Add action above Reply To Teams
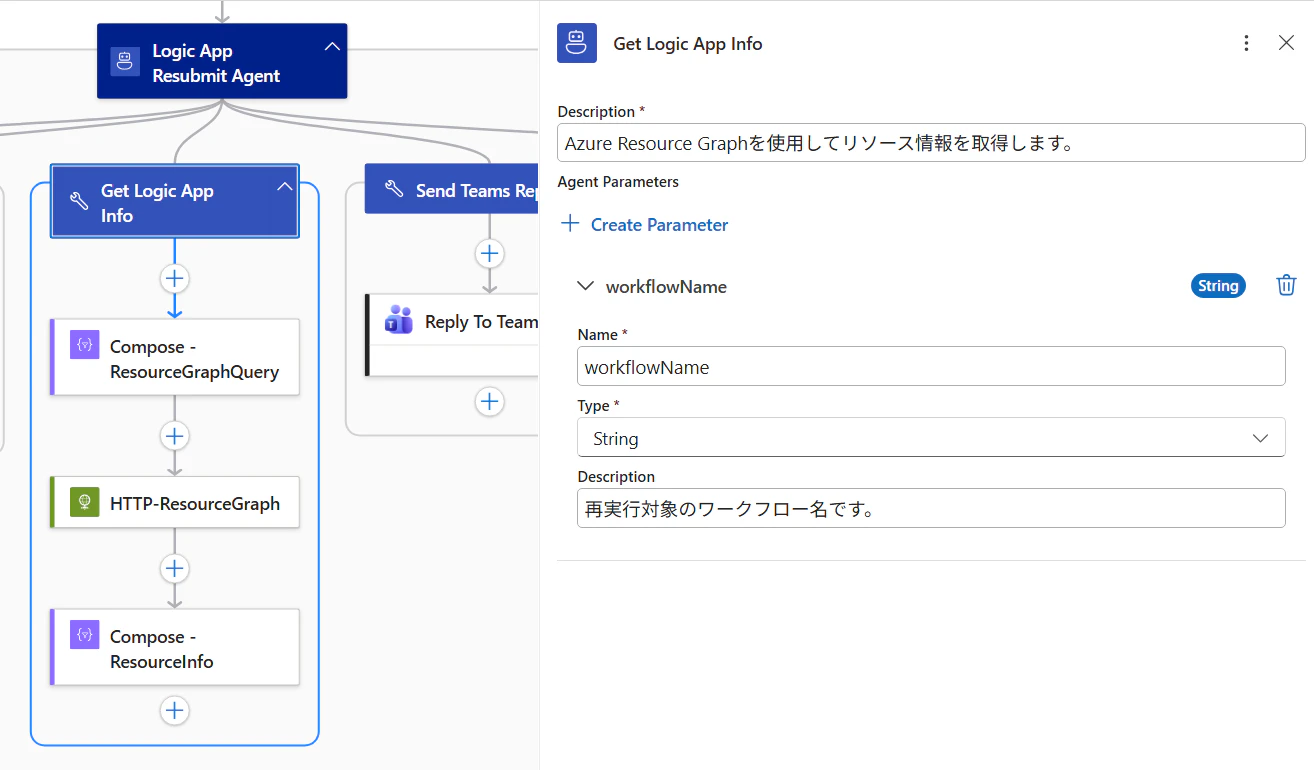The height and width of the screenshot is (770, 1314). coord(489,254)
